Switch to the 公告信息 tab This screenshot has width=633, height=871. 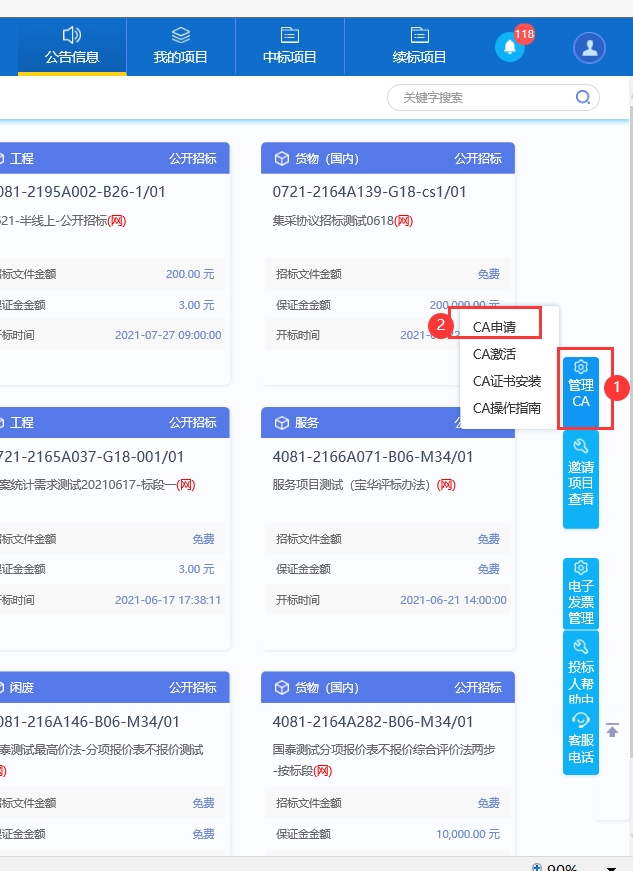72,47
